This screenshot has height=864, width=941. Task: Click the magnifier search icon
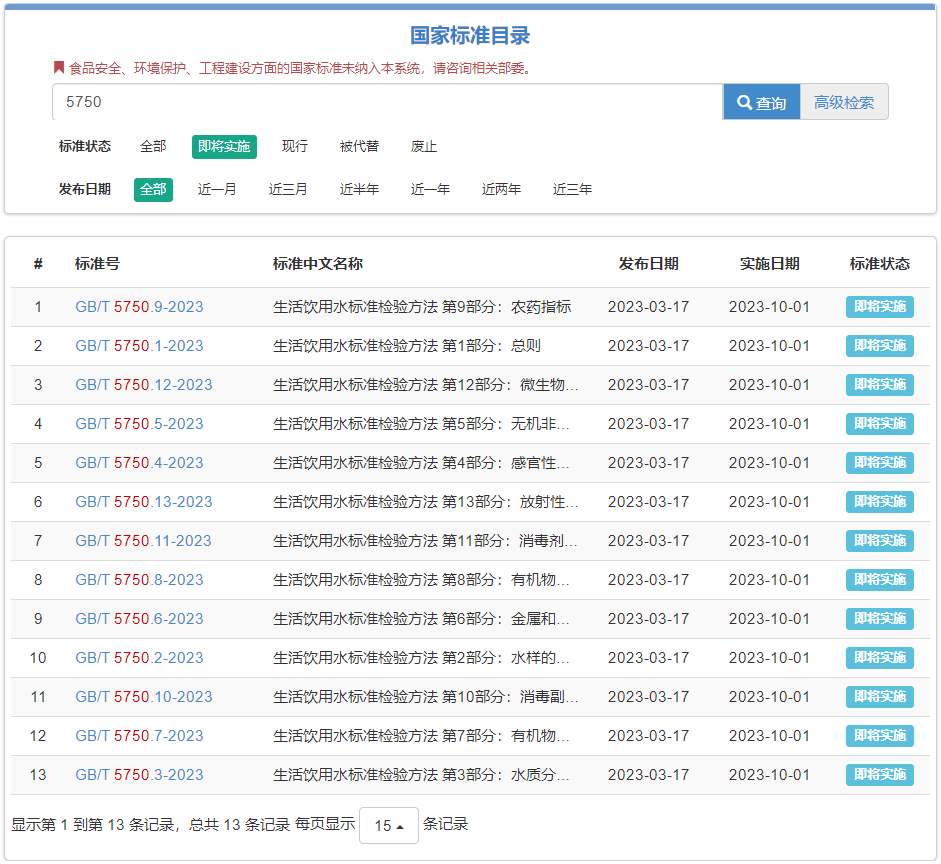pyautogui.click(x=743, y=101)
